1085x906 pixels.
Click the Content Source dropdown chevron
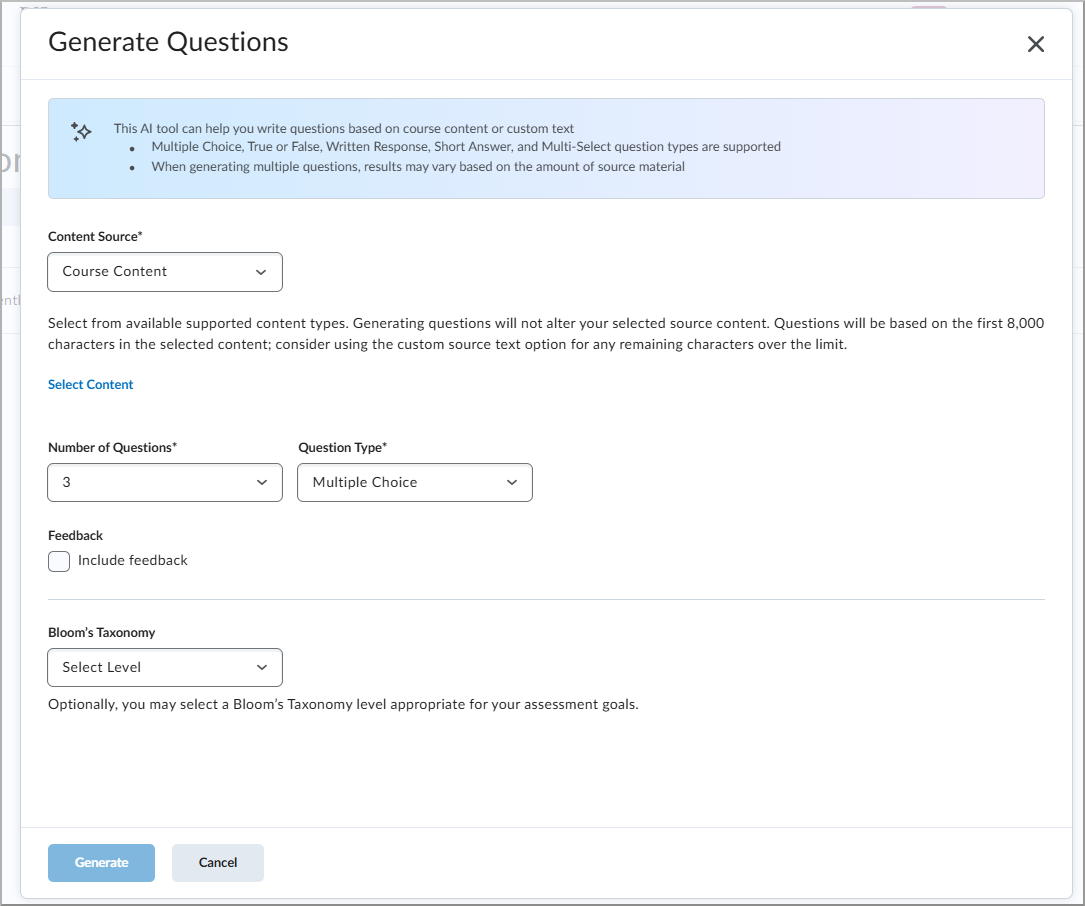pyautogui.click(x=261, y=271)
